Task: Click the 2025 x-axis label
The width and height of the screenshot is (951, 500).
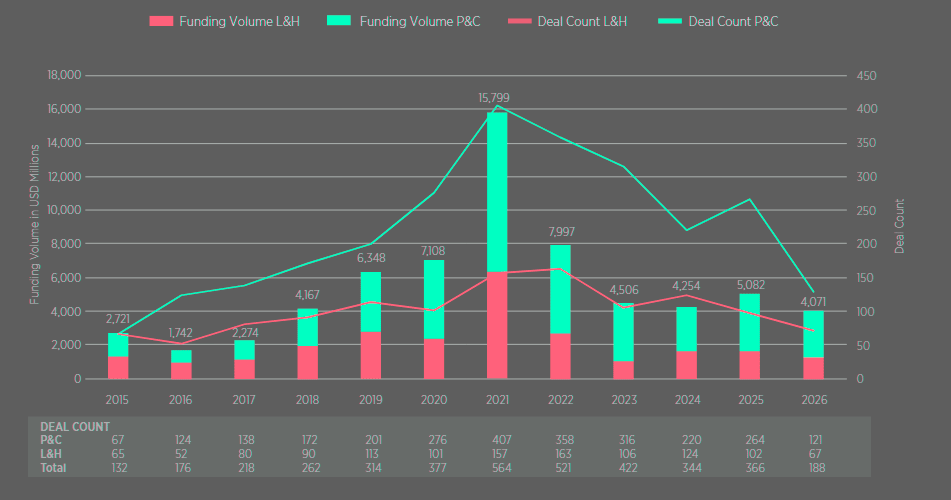Action: coord(751,400)
